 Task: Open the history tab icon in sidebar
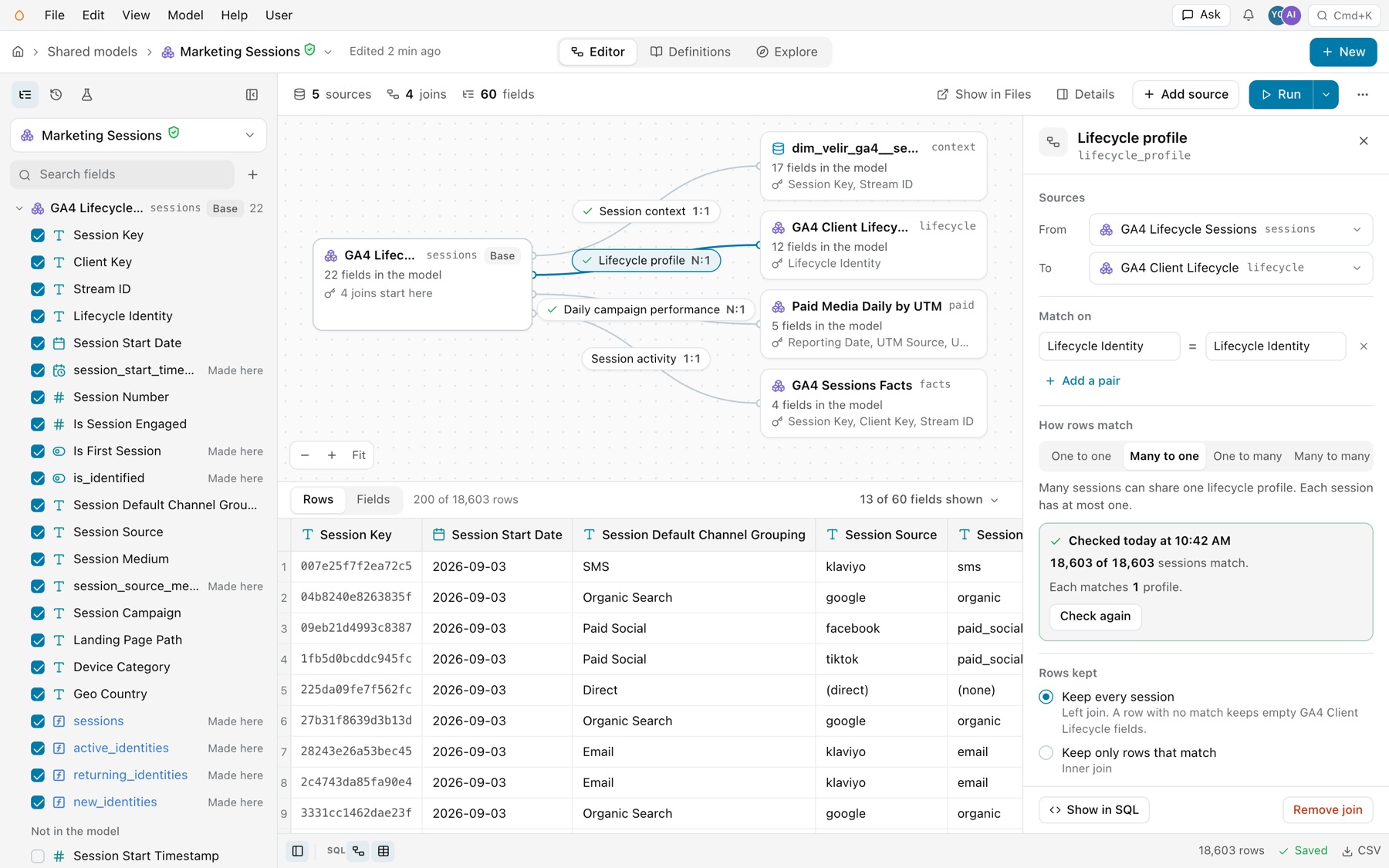(x=56, y=95)
